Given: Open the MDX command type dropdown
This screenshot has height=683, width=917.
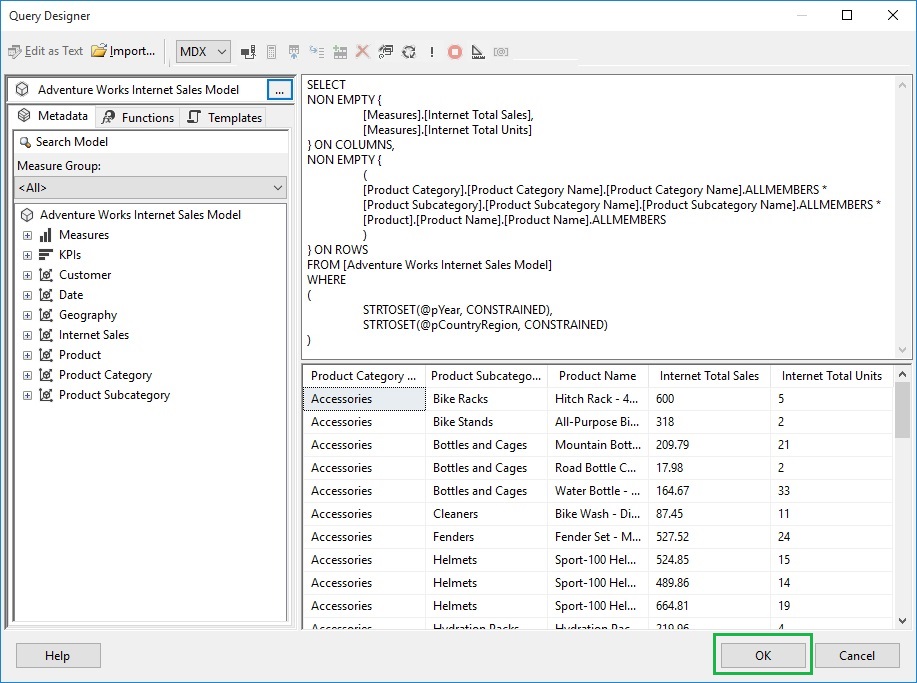Looking at the screenshot, I should [x=204, y=51].
